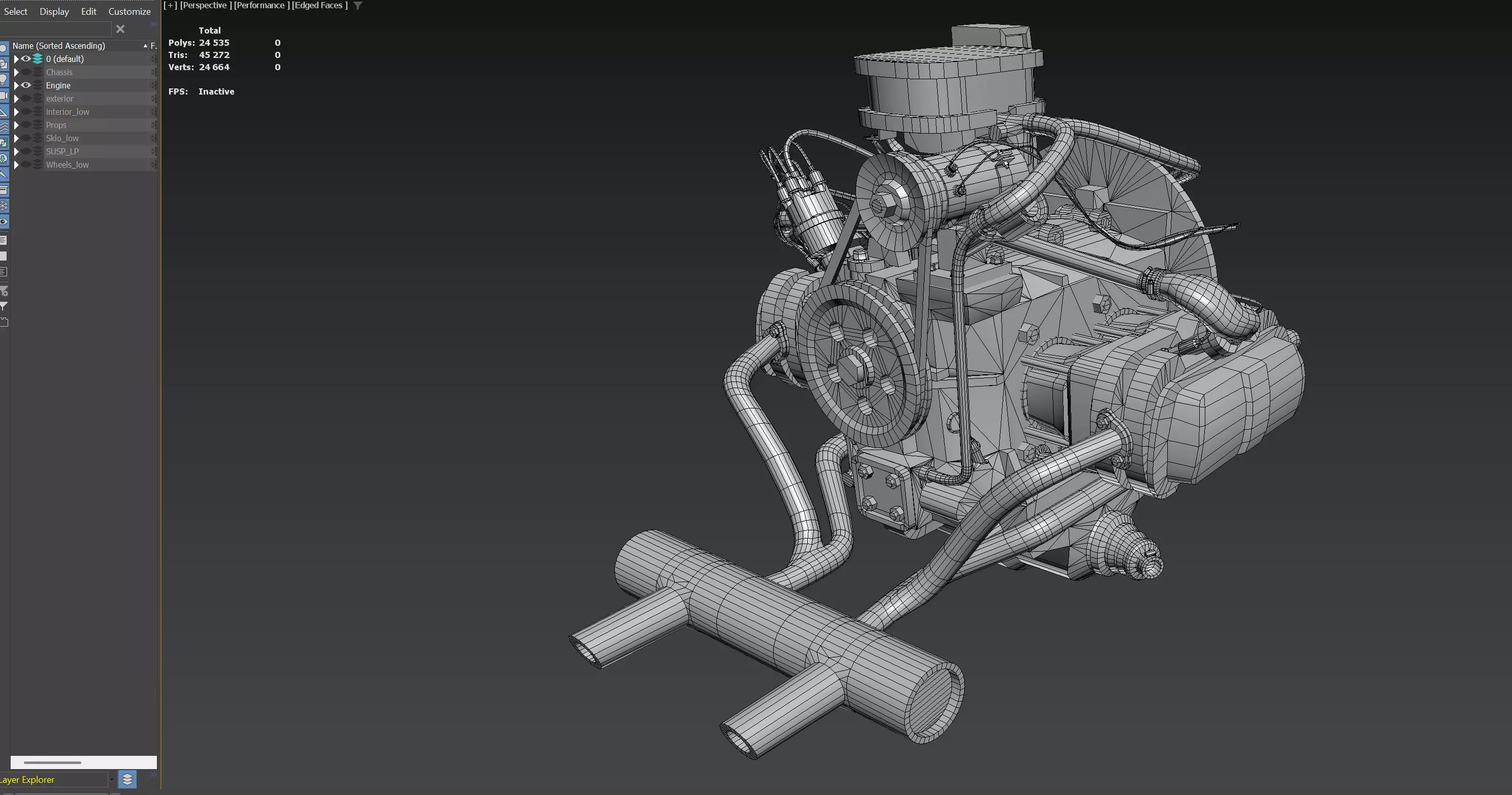This screenshot has height=795, width=1512.
Task: Click the [Perspective] viewport label
Action: tap(206, 5)
